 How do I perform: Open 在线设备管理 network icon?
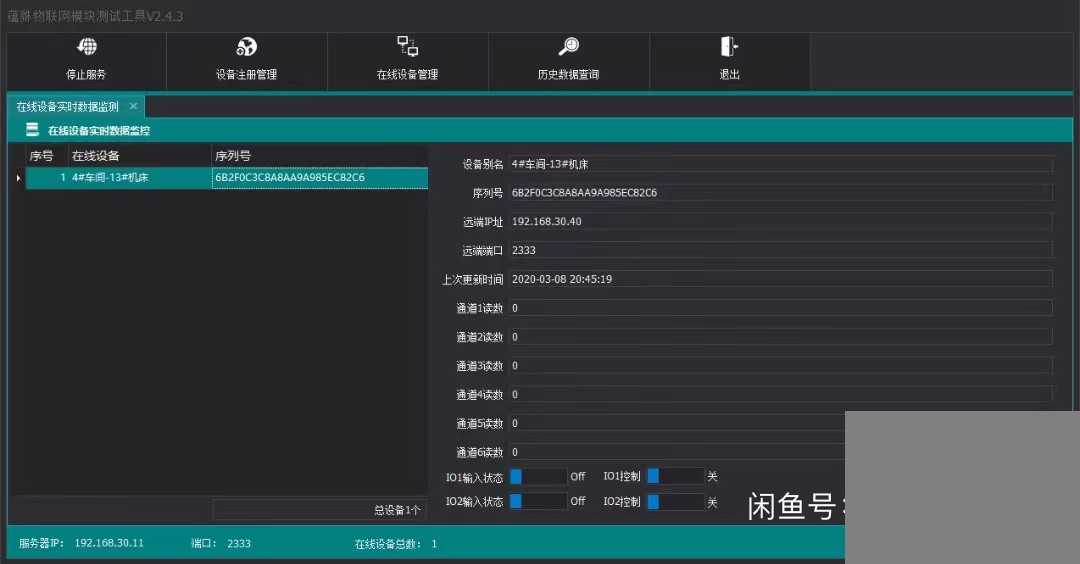click(408, 46)
